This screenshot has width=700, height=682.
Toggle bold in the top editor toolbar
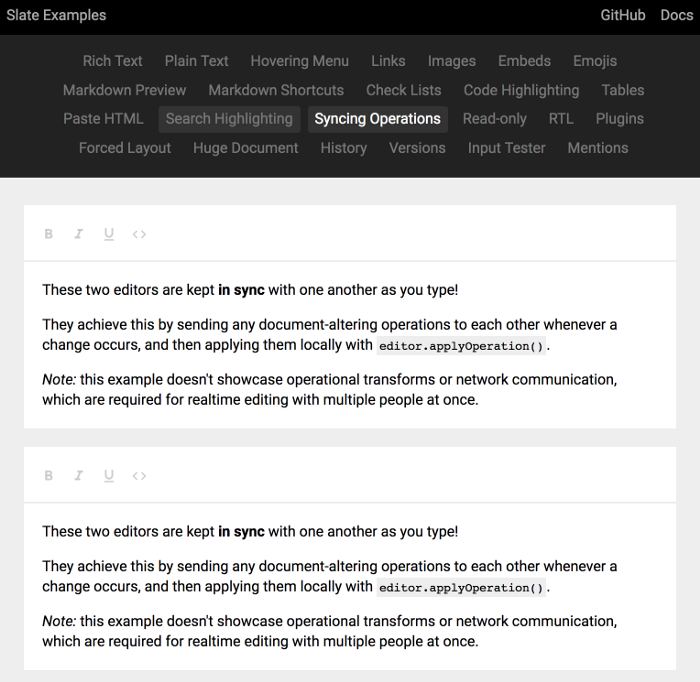point(48,234)
